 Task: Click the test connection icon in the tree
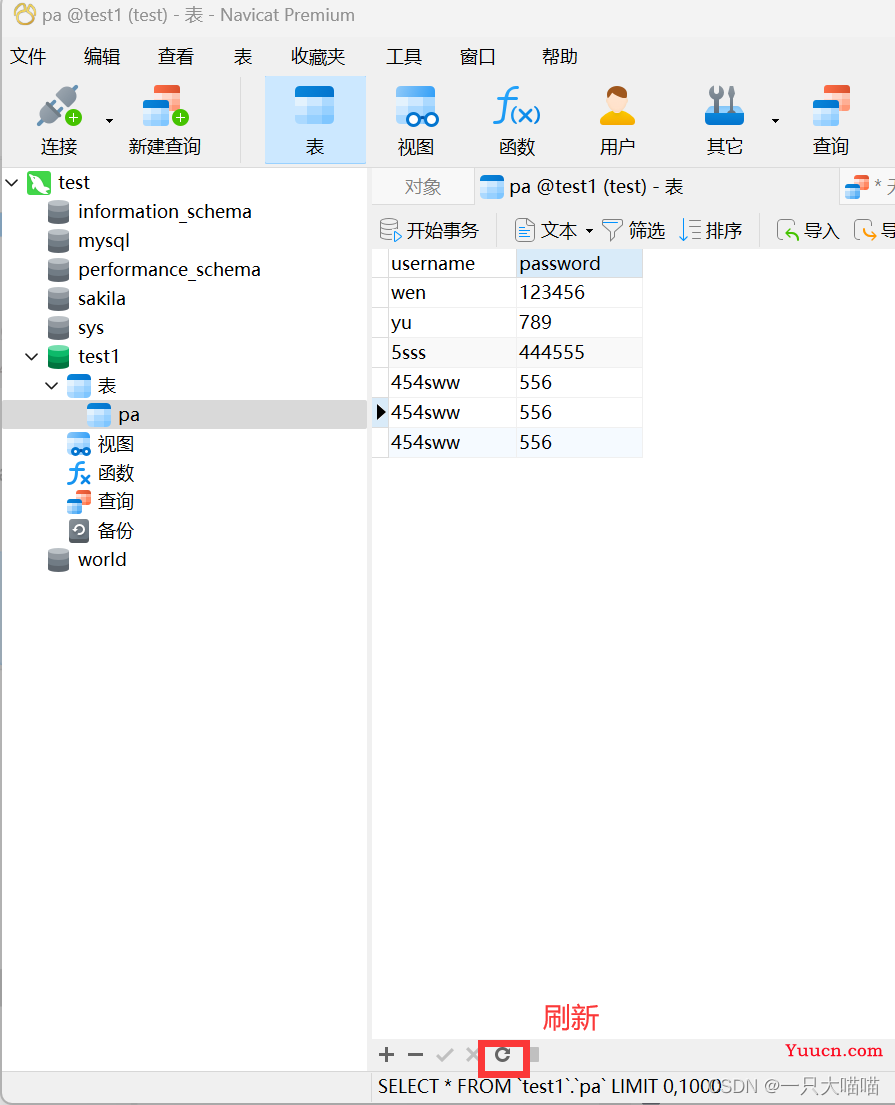click(x=39, y=183)
